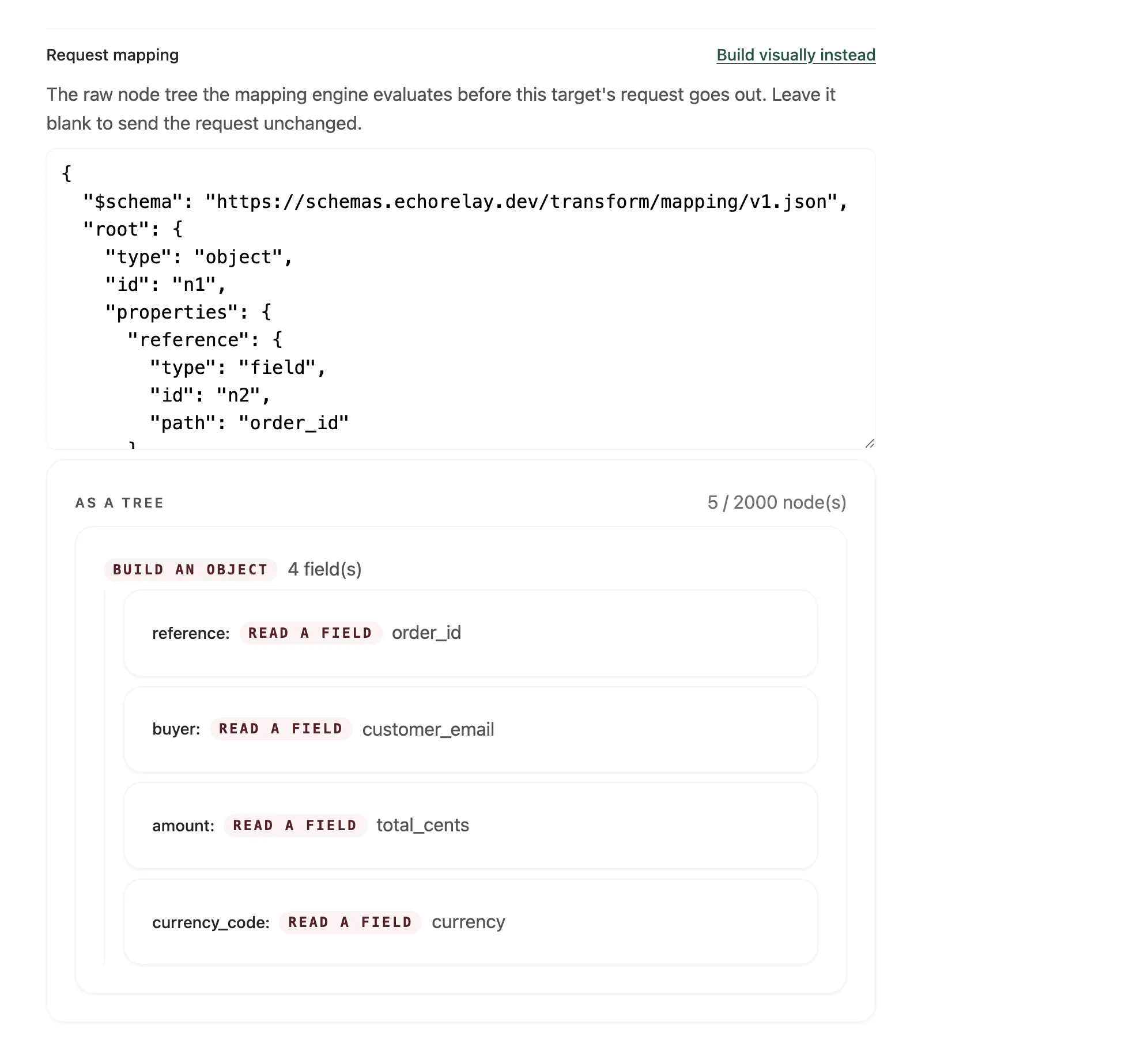
Task: Select the reference order_id tree row
Action: tap(470, 633)
